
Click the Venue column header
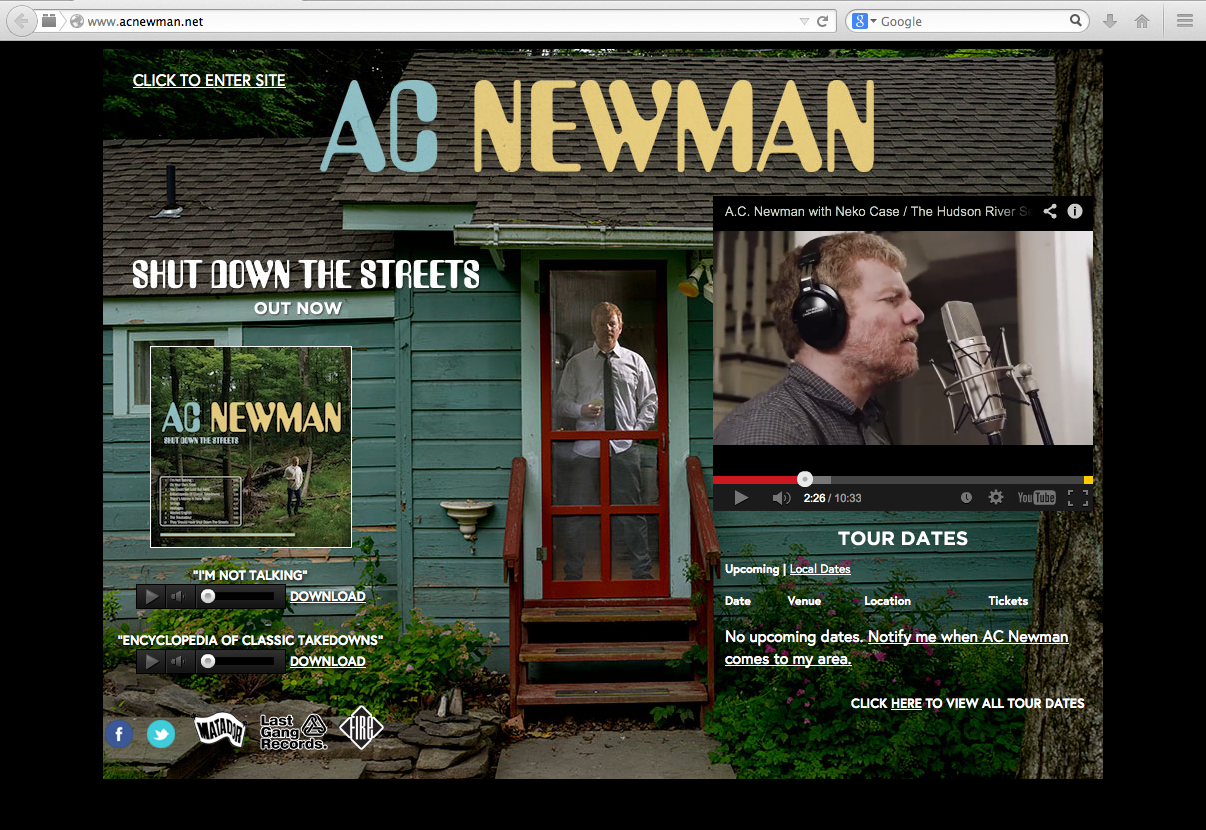click(x=804, y=601)
